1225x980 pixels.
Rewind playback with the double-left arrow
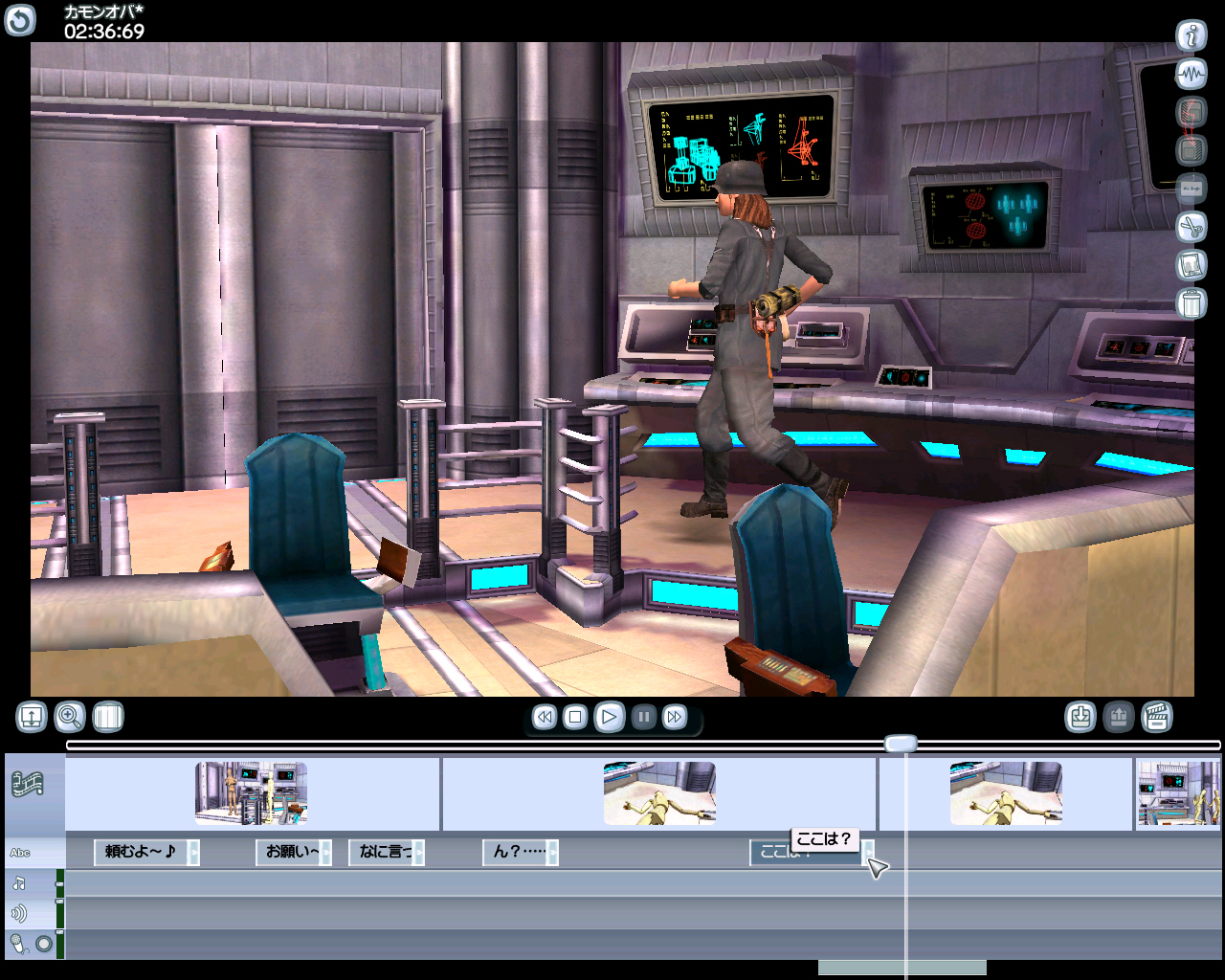click(x=545, y=717)
